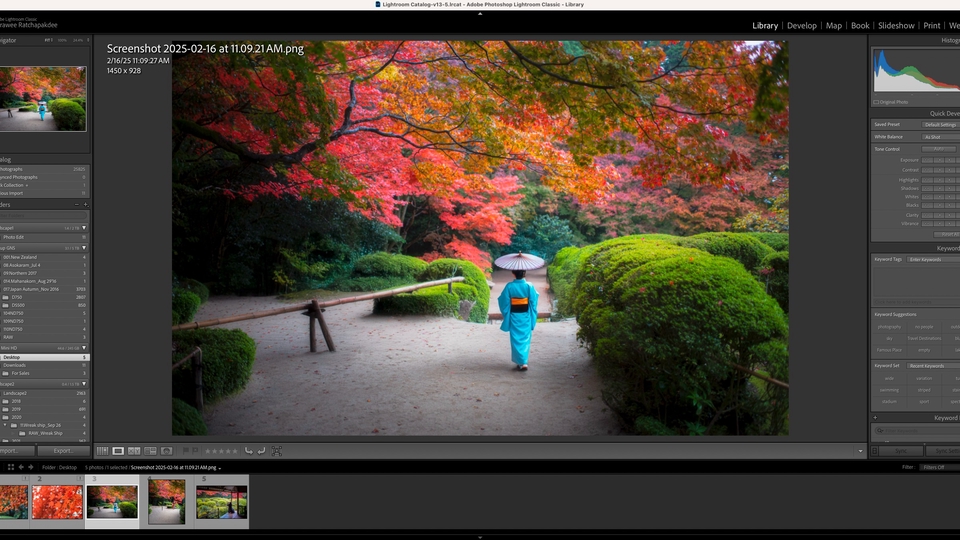Click the plus icon in Keyword List panel
Screen dimensions: 960x540
click(x=875, y=418)
